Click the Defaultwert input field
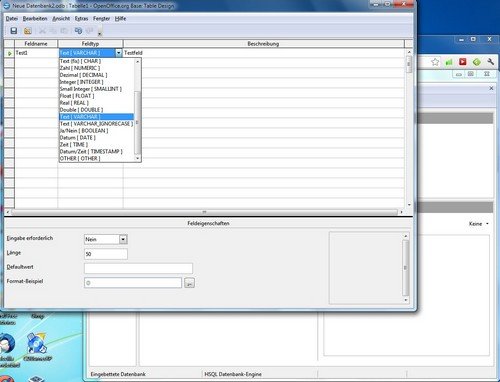Viewport: 500px width, 382px height. point(138,268)
